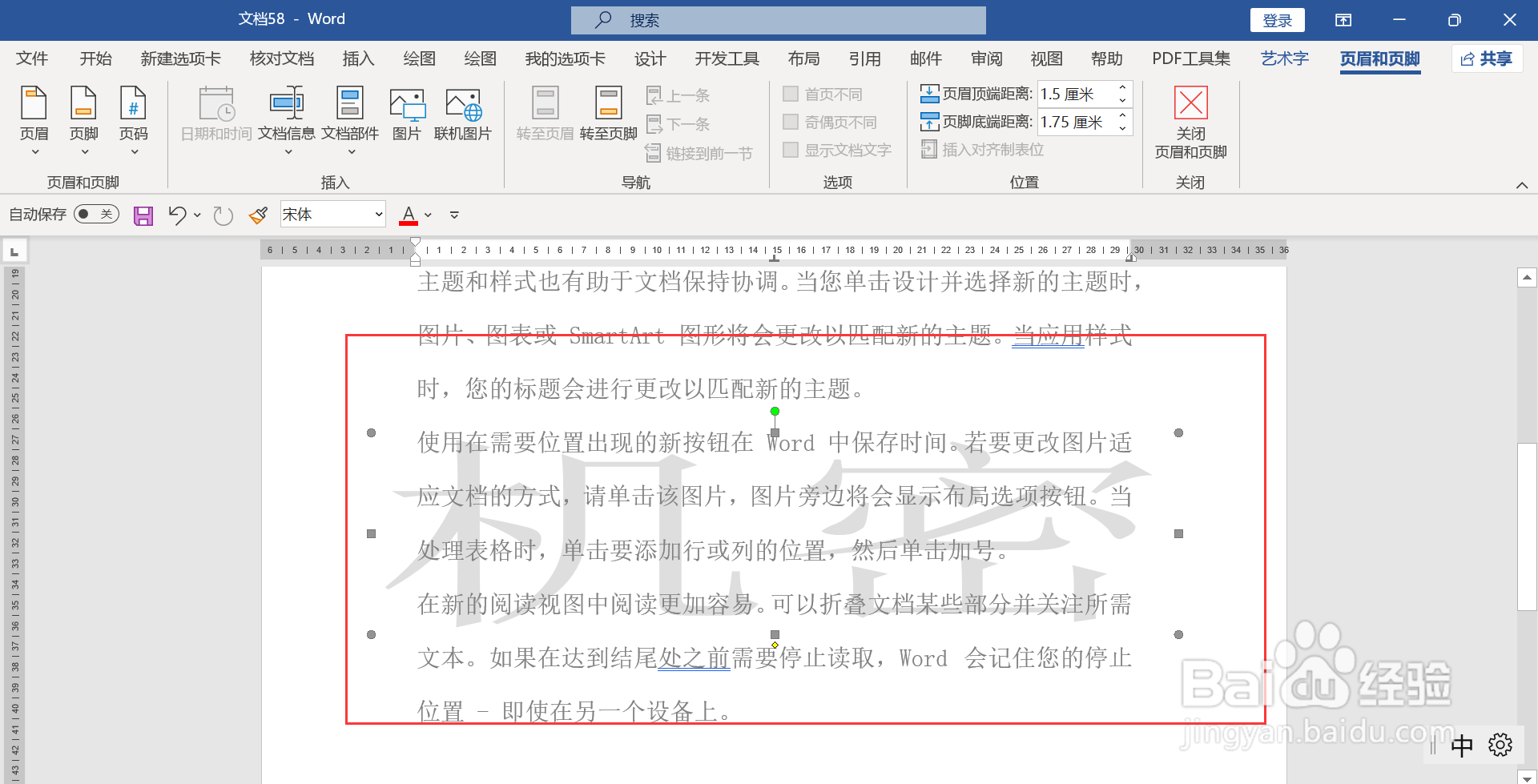This screenshot has width=1538, height=784.
Task: Decrease 页眉顶端距离 value
Action: pos(1122,100)
